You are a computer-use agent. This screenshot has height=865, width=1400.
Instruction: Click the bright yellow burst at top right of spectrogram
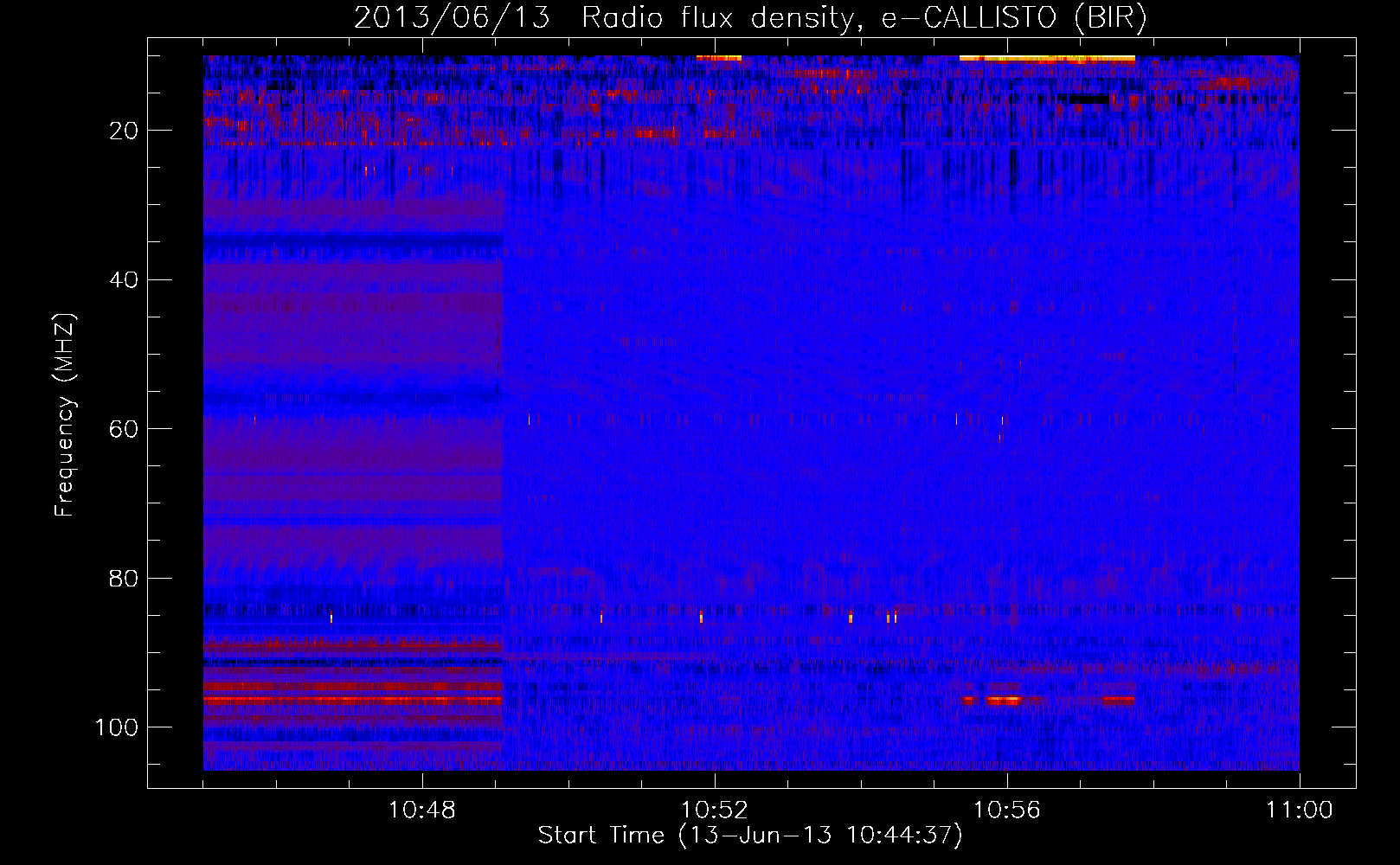point(1047,59)
